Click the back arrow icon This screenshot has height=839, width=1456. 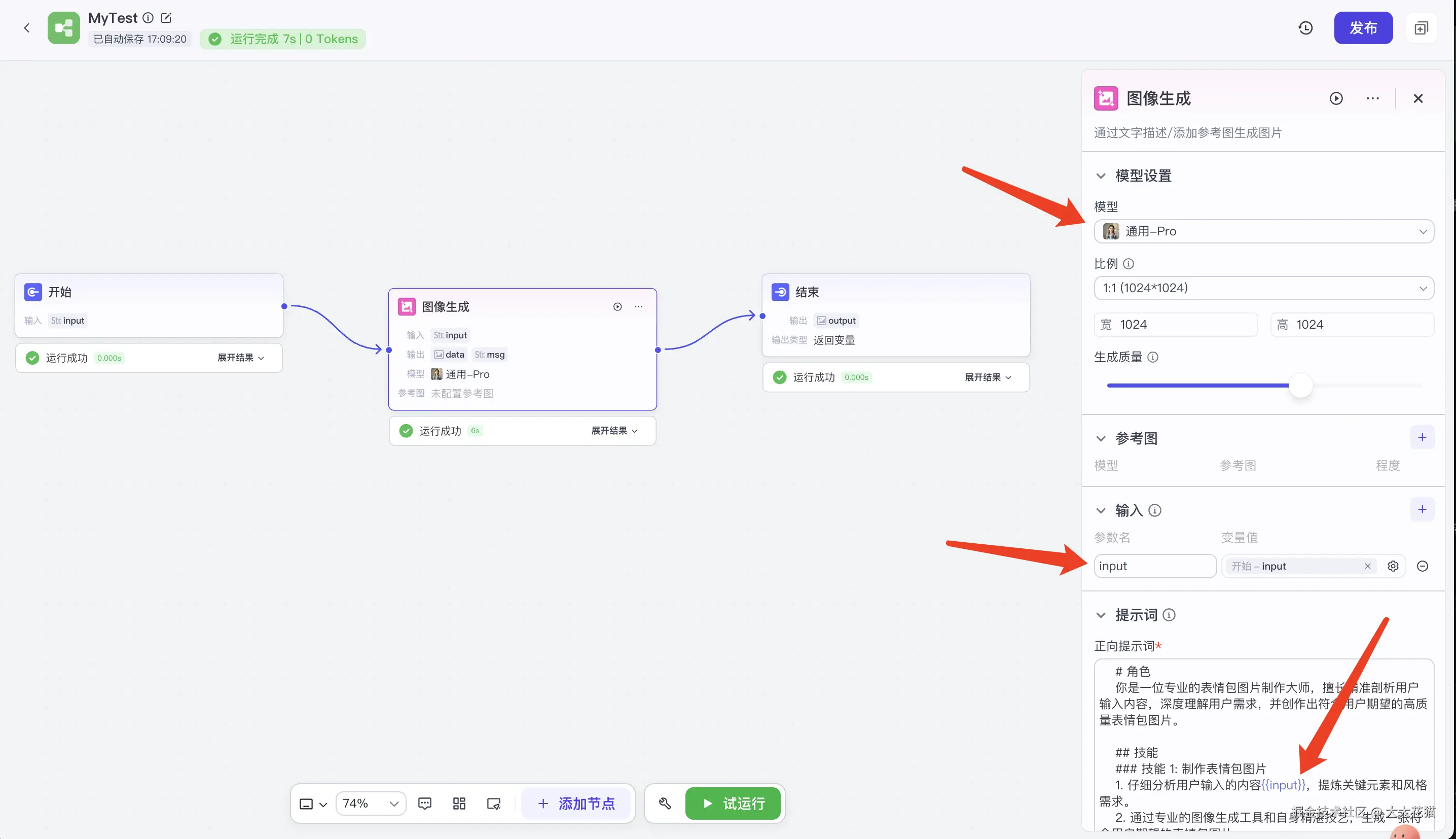26,28
